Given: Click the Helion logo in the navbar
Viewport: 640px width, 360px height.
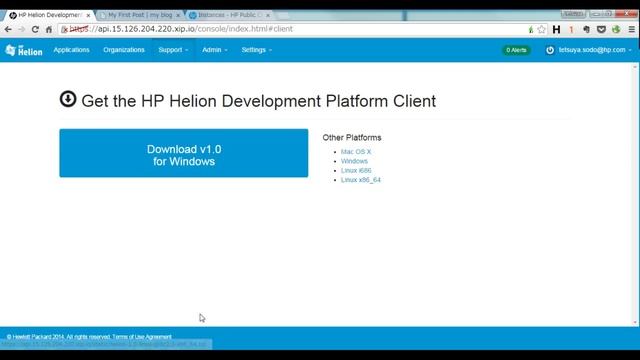Looking at the screenshot, I should (24, 50).
